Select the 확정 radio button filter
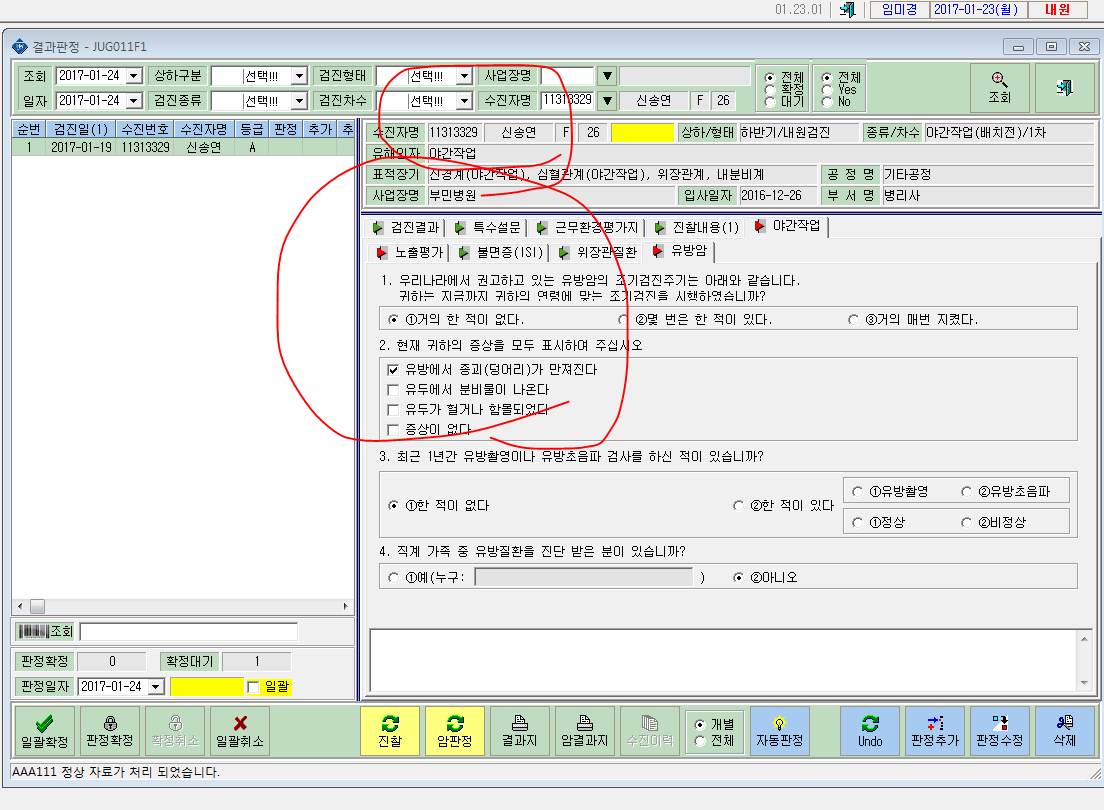 point(770,89)
